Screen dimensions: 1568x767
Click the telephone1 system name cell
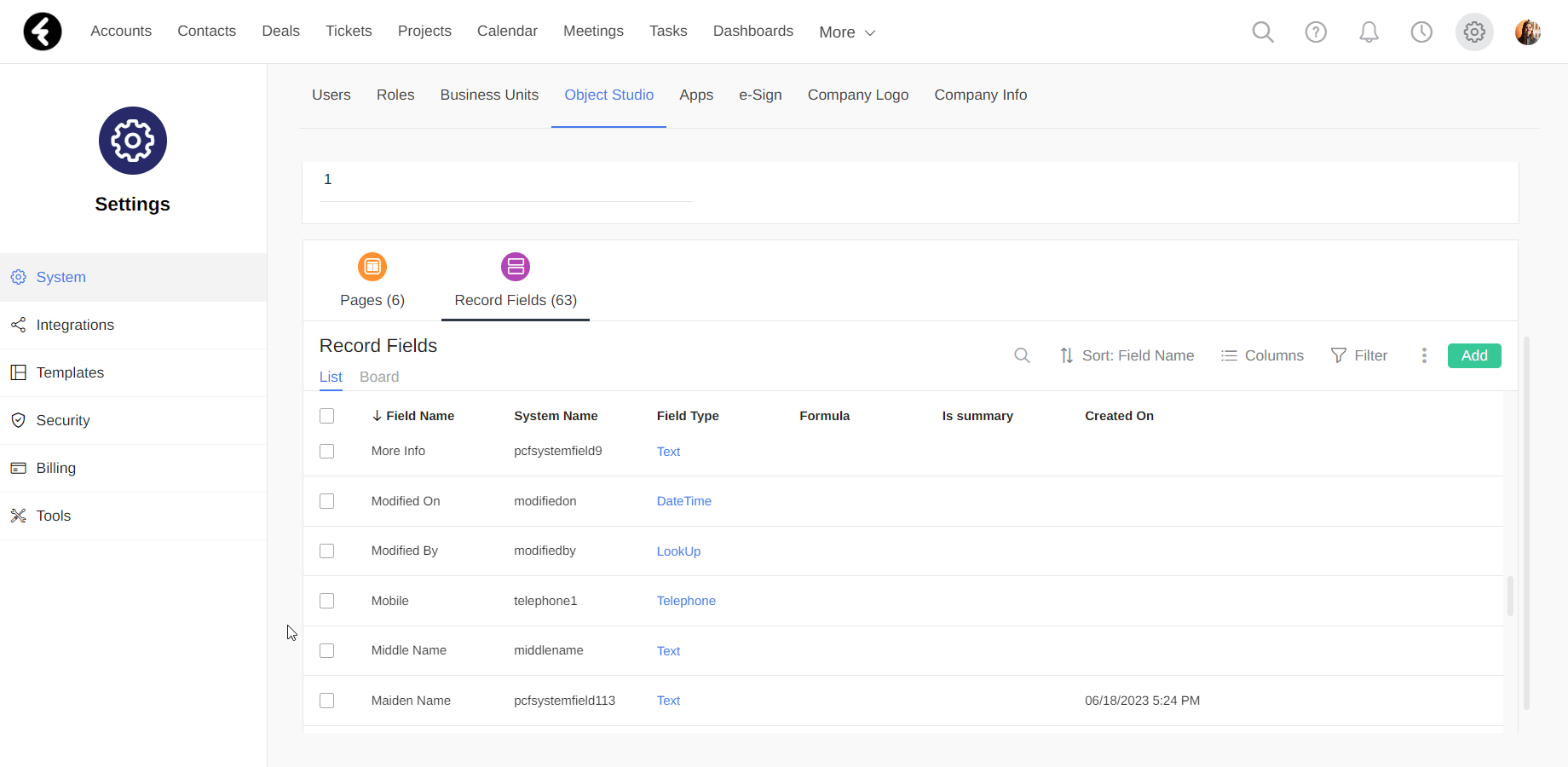545,601
